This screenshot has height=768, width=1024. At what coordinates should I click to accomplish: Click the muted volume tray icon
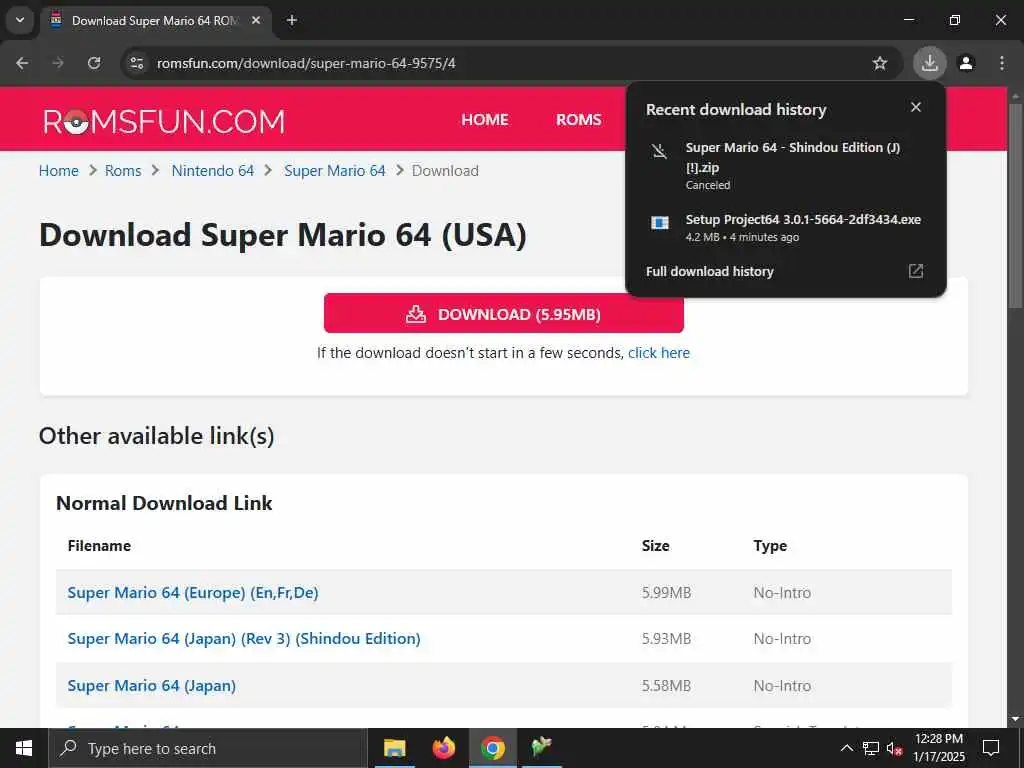pos(894,748)
